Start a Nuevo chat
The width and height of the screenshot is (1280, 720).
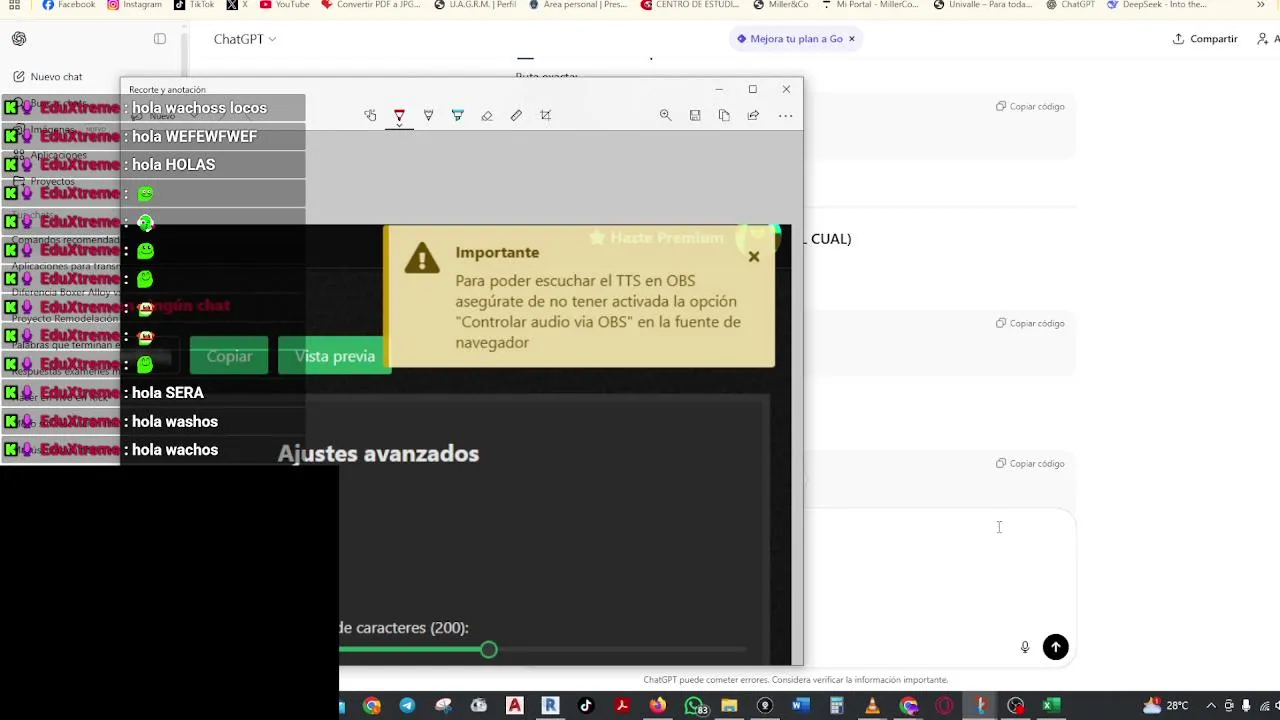(x=48, y=77)
